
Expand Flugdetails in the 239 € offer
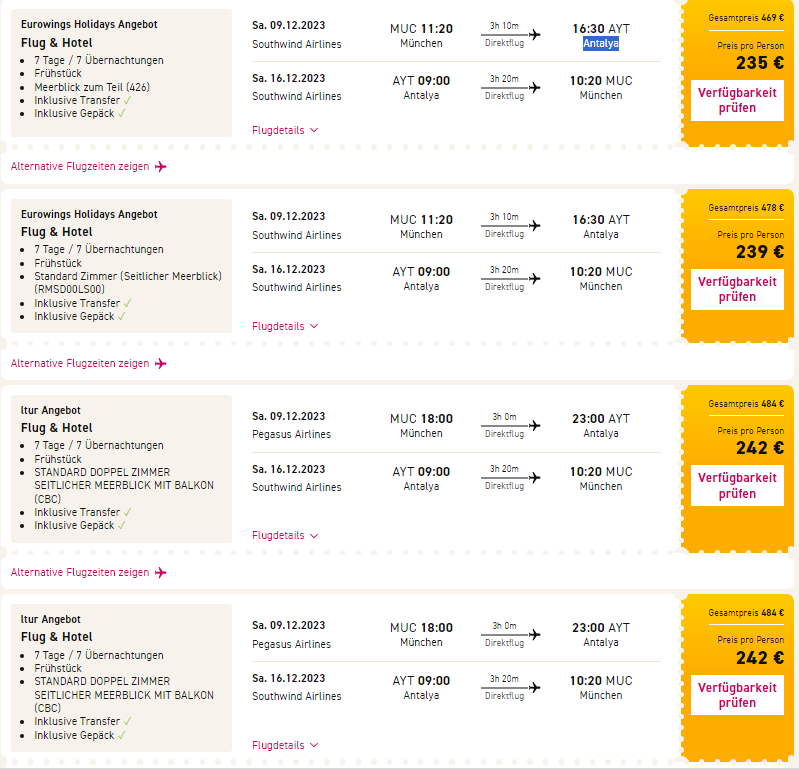tap(285, 326)
